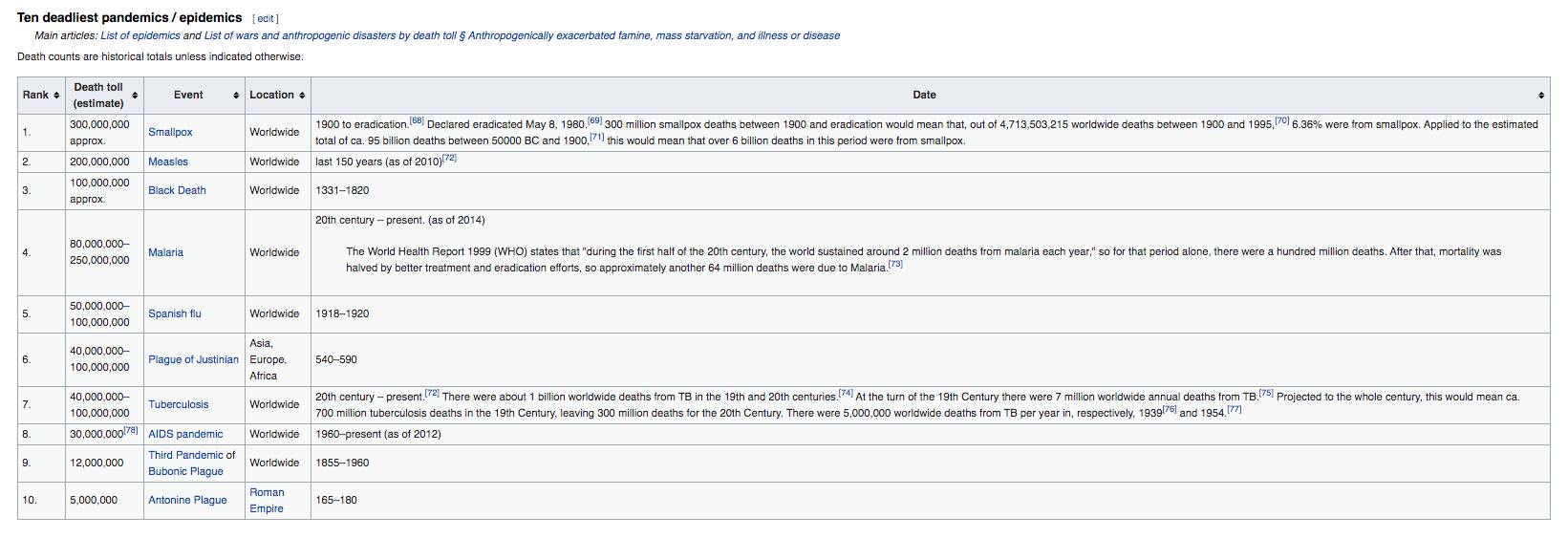Image resolution: width=1568 pixels, height=539 pixels.
Task: Go to the Spanish flu article
Action: (x=174, y=313)
